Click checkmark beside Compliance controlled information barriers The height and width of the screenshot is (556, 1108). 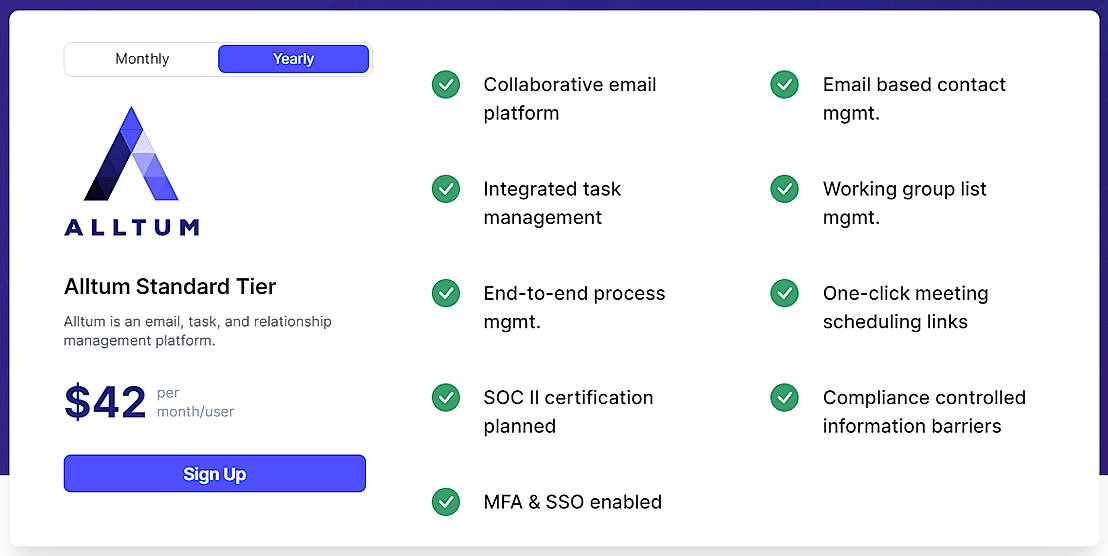pyautogui.click(x=784, y=398)
